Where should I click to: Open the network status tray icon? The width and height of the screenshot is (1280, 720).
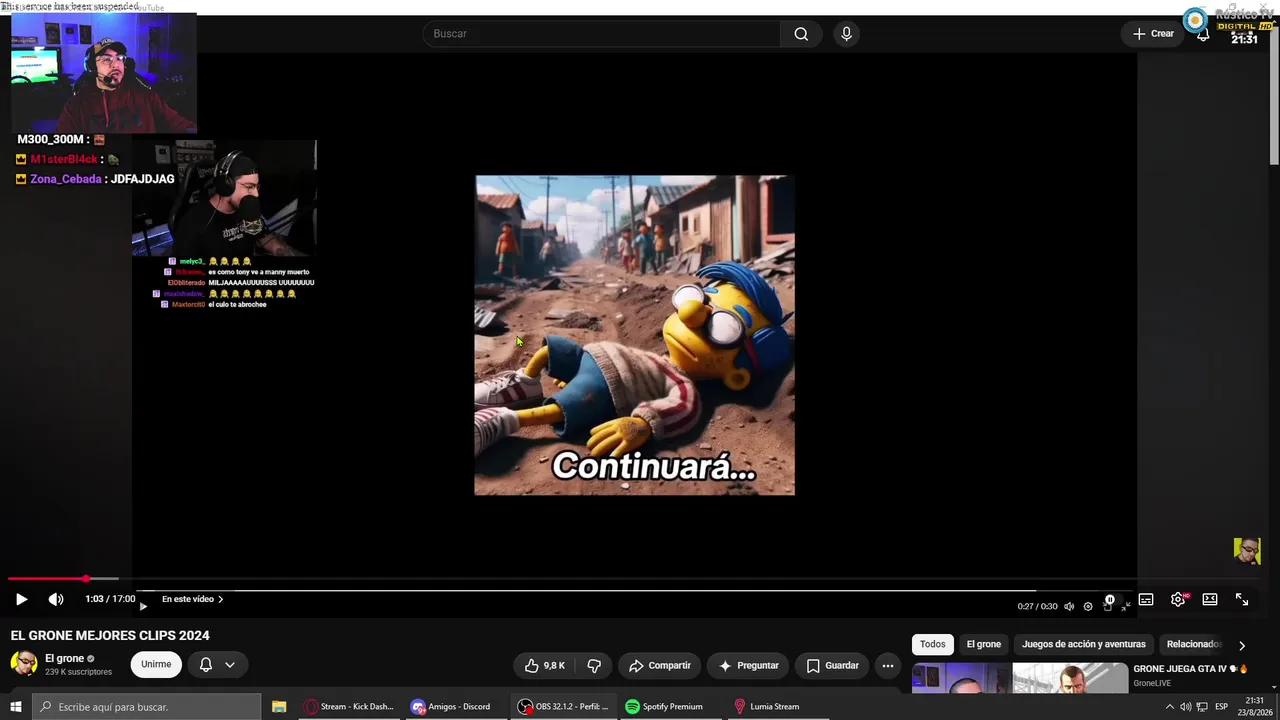tap(1202, 707)
